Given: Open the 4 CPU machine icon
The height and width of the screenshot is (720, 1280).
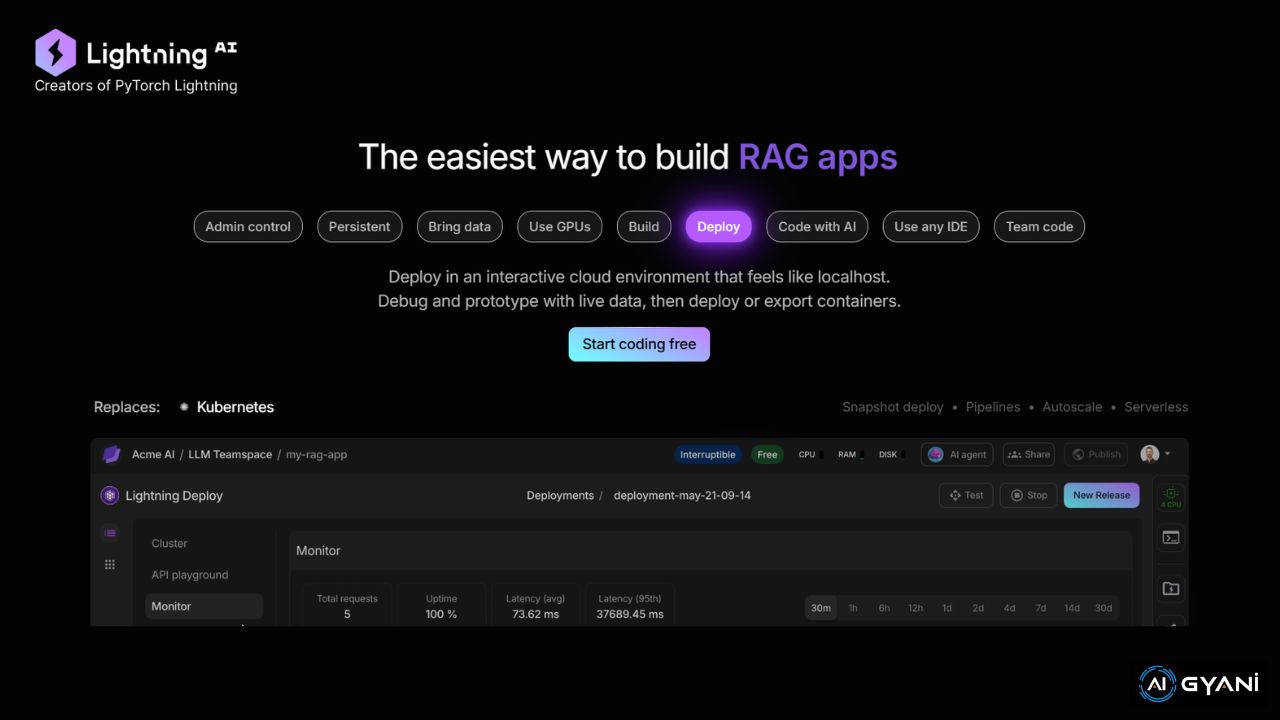Looking at the screenshot, I should (x=1171, y=496).
